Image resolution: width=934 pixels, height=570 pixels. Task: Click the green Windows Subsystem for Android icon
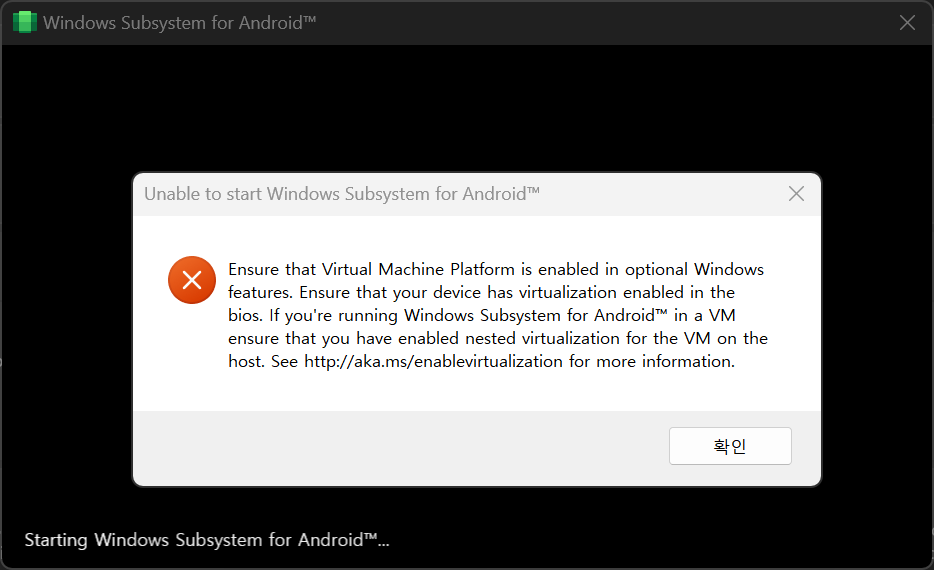[24, 23]
